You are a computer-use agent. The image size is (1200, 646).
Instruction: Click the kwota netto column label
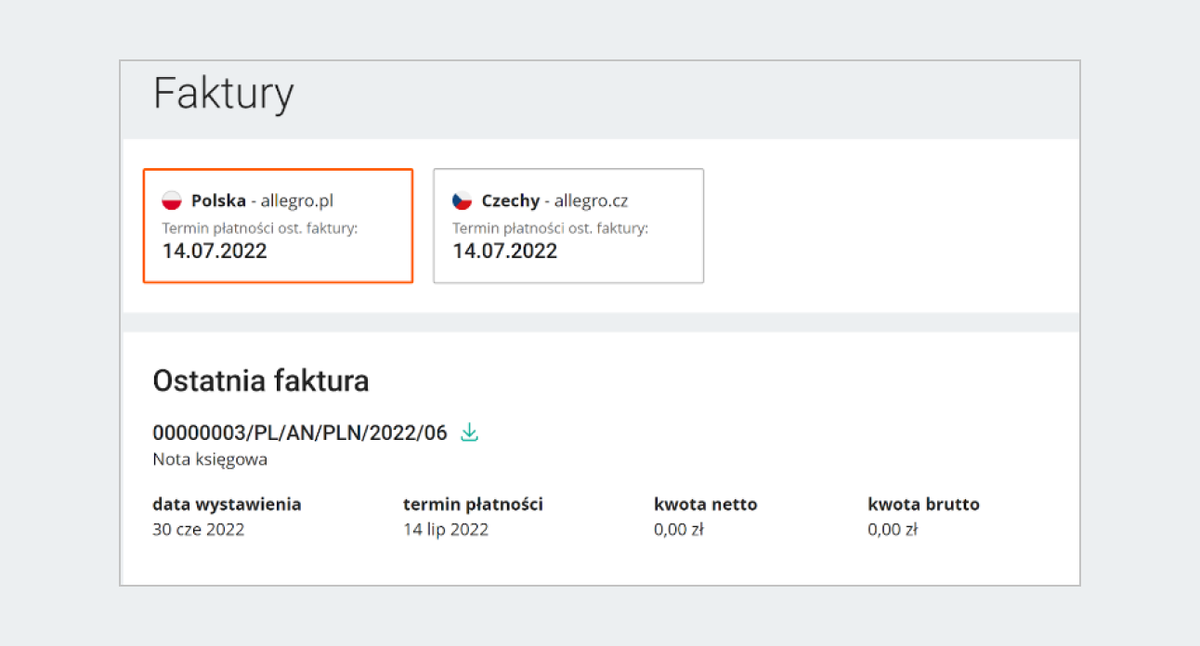click(x=705, y=504)
